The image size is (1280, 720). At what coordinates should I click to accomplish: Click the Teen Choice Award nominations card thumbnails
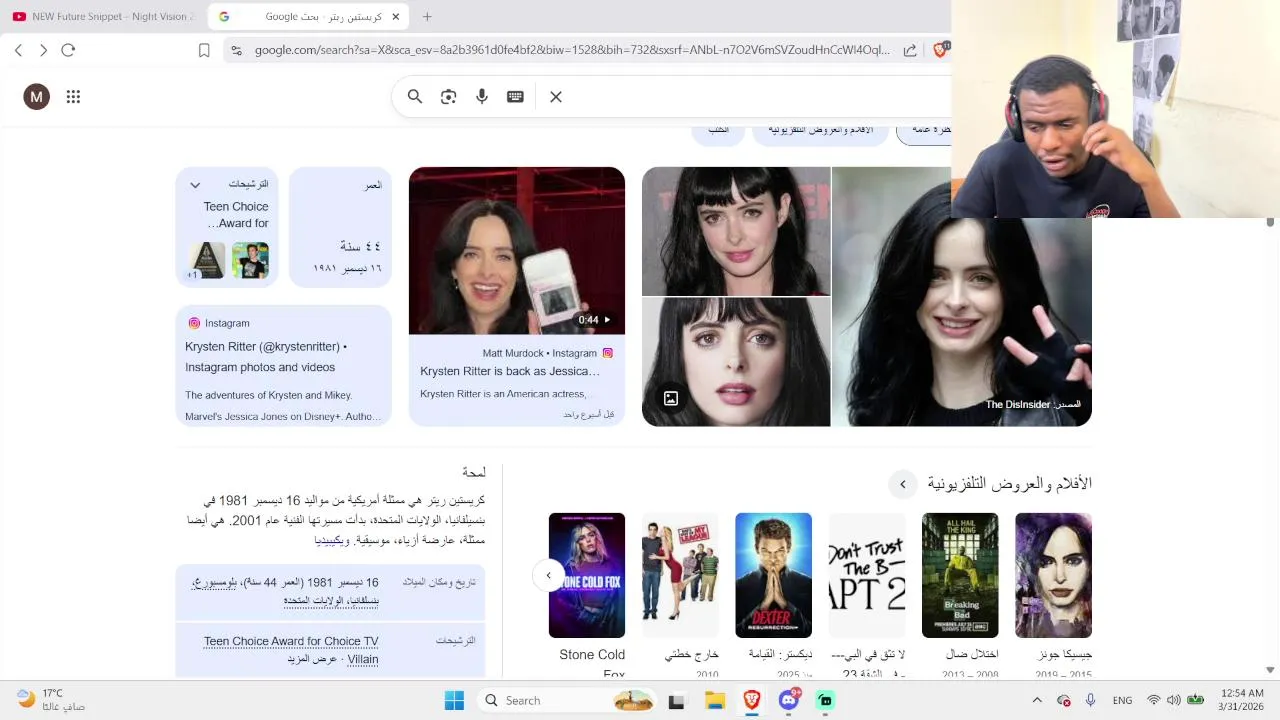[228, 261]
